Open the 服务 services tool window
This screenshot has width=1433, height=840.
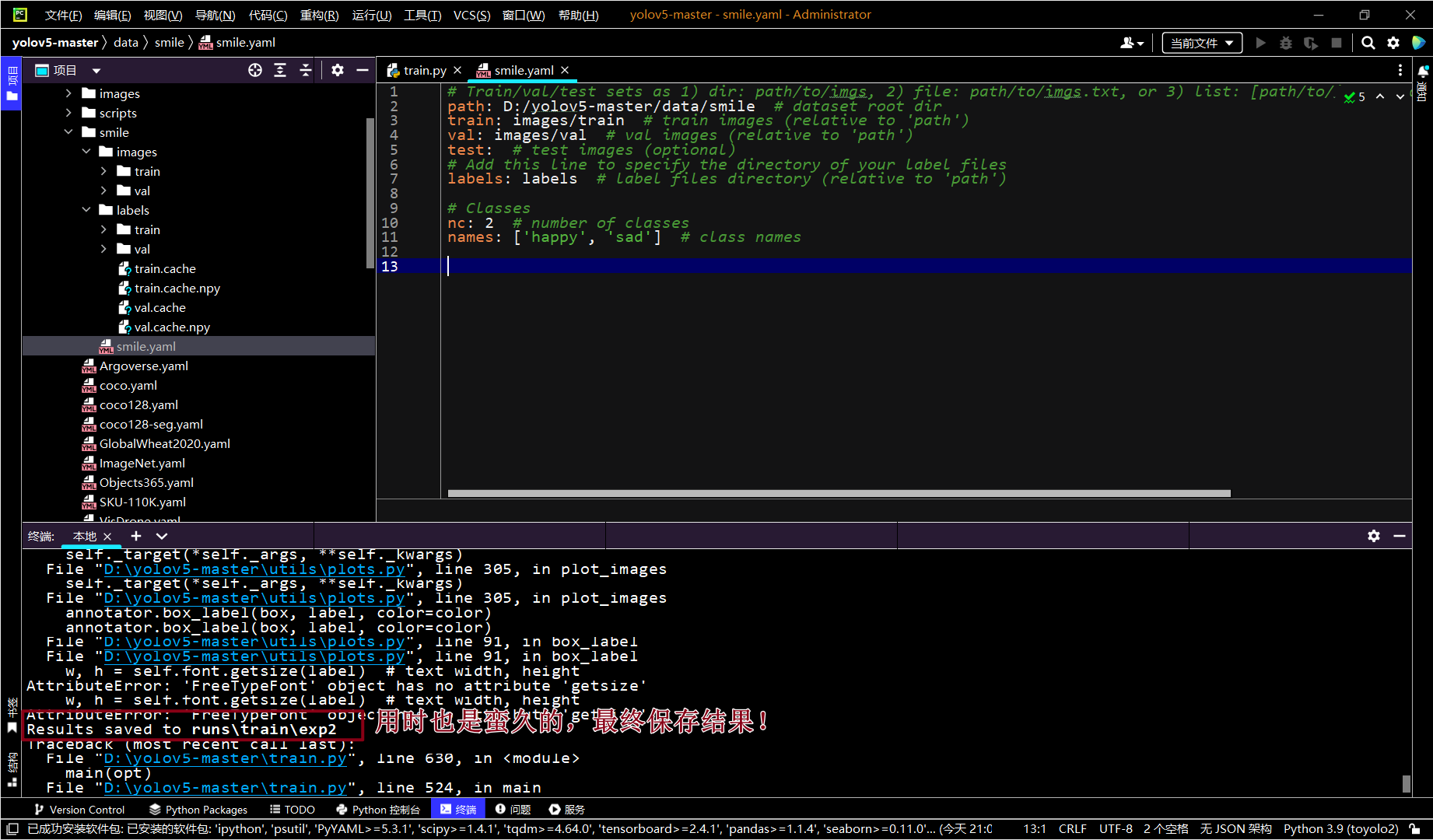pos(566,810)
